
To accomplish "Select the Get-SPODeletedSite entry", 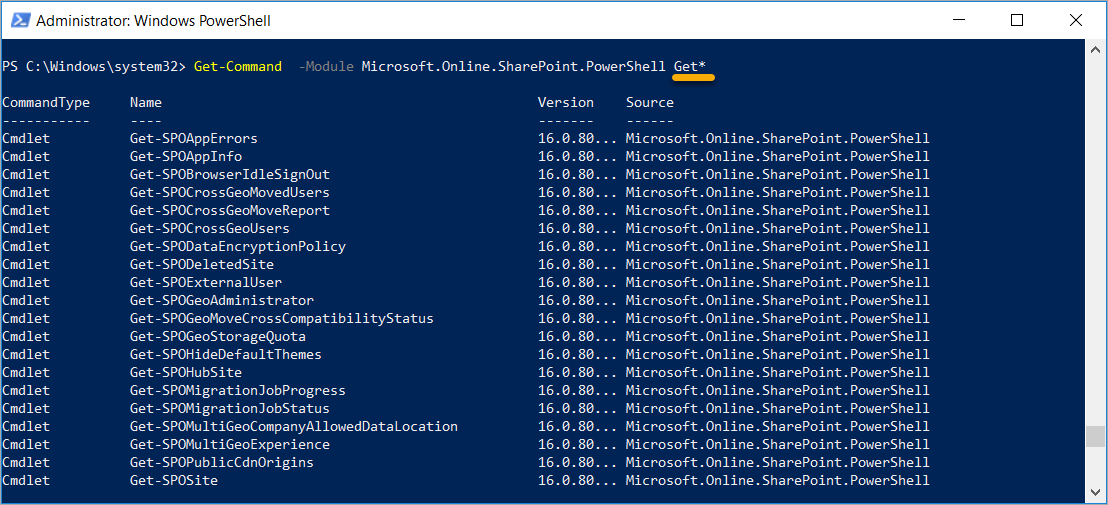I will (x=202, y=264).
